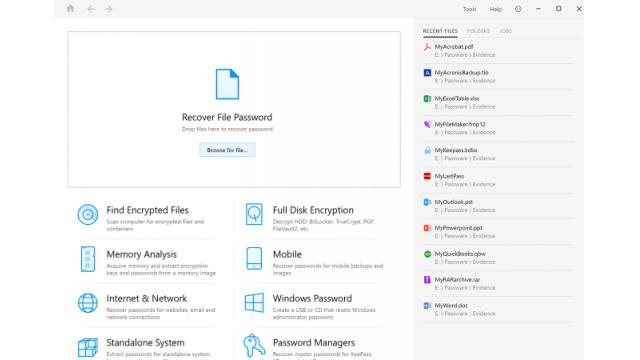Open Windows Password
Screen dimensions: 640x360
click(x=312, y=298)
